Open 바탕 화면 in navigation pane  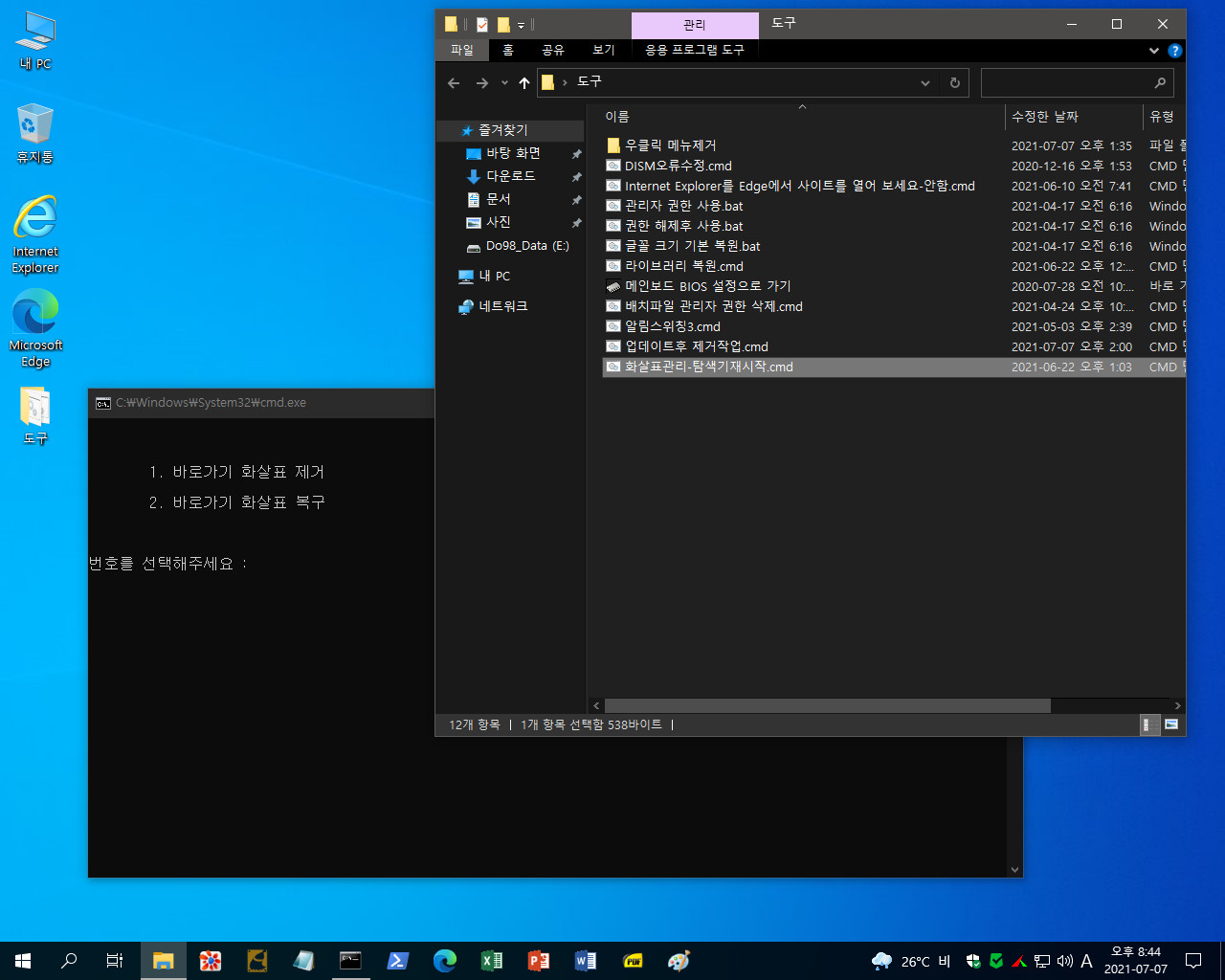[x=513, y=153]
